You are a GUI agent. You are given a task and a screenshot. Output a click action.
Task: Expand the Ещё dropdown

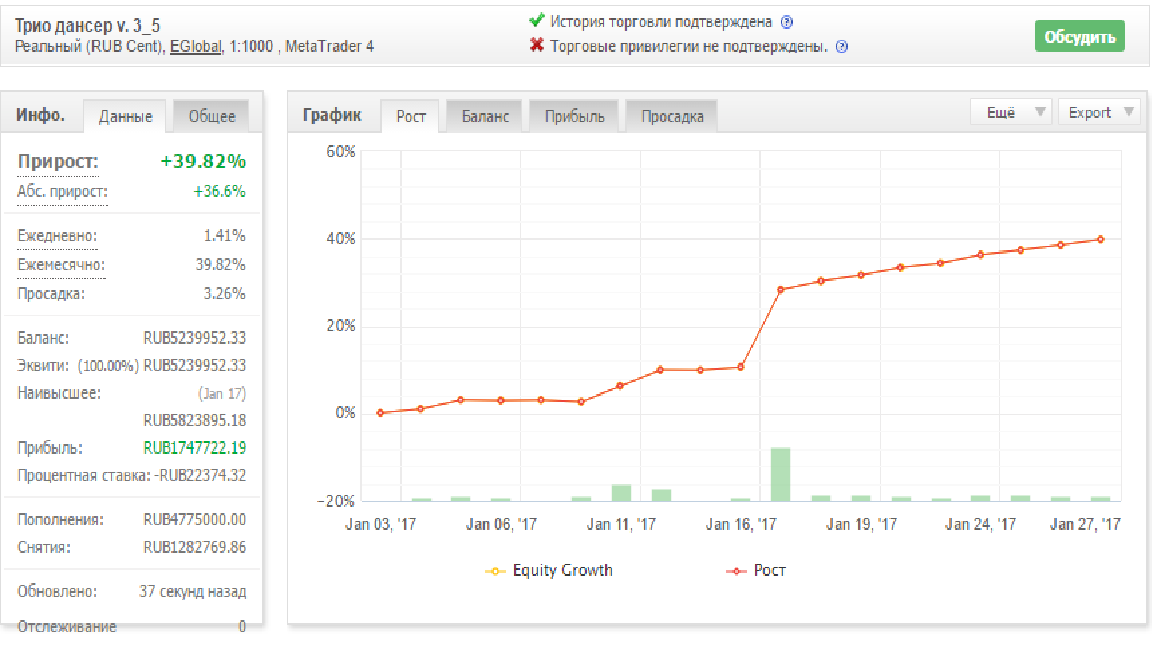(1011, 112)
